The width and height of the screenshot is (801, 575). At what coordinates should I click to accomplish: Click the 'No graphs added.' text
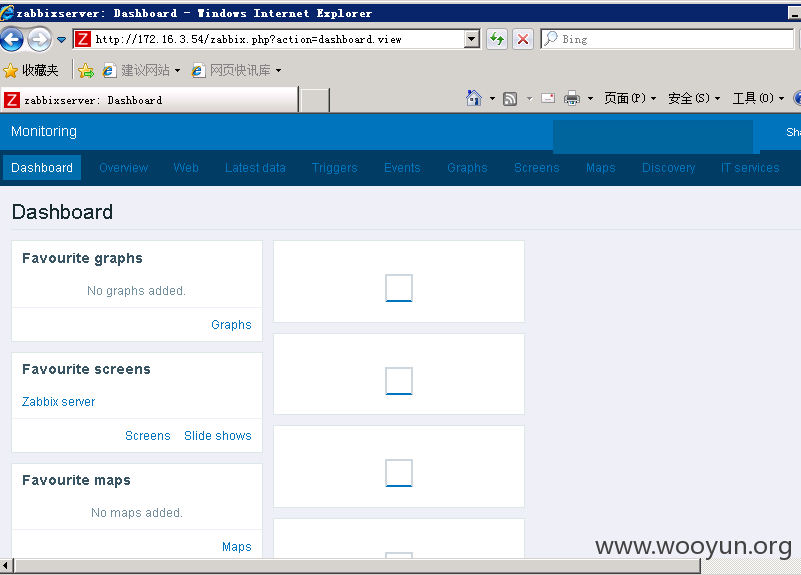(x=136, y=291)
